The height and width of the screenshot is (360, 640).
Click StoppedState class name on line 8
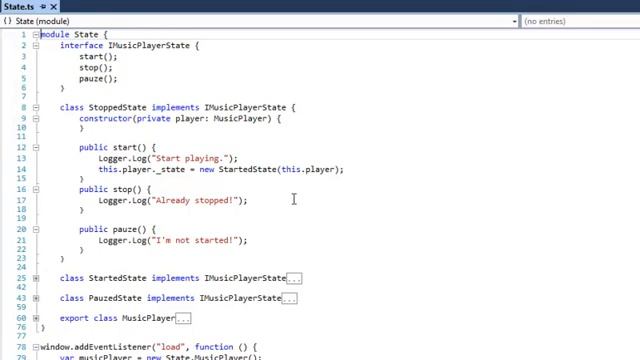[x=117, y=108]
